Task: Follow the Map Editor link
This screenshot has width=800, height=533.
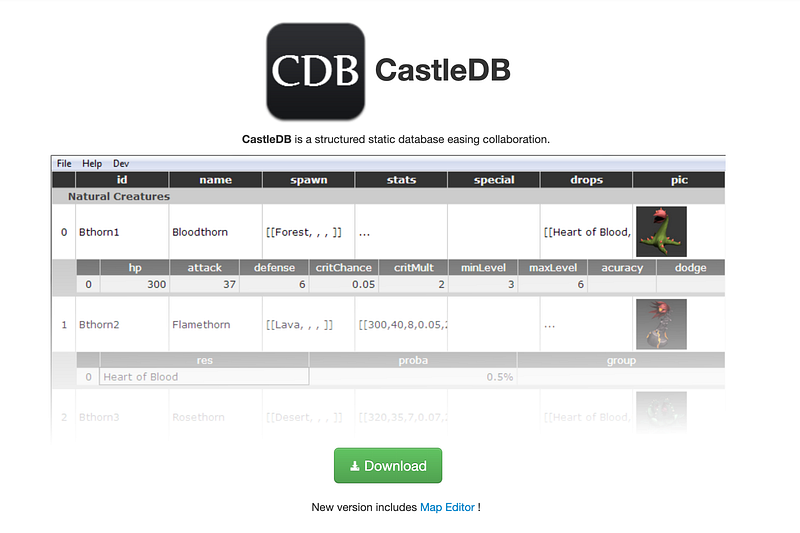Action: coord(447,507)
